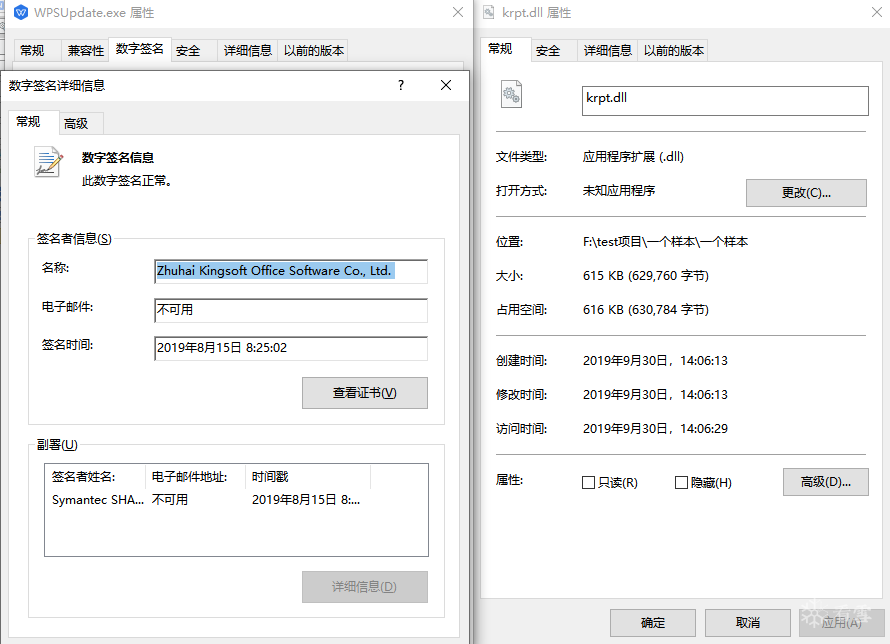Toggle the 隐藏(H) checkbox
This screenshot has width=890, height=644.
pos(681,482)
